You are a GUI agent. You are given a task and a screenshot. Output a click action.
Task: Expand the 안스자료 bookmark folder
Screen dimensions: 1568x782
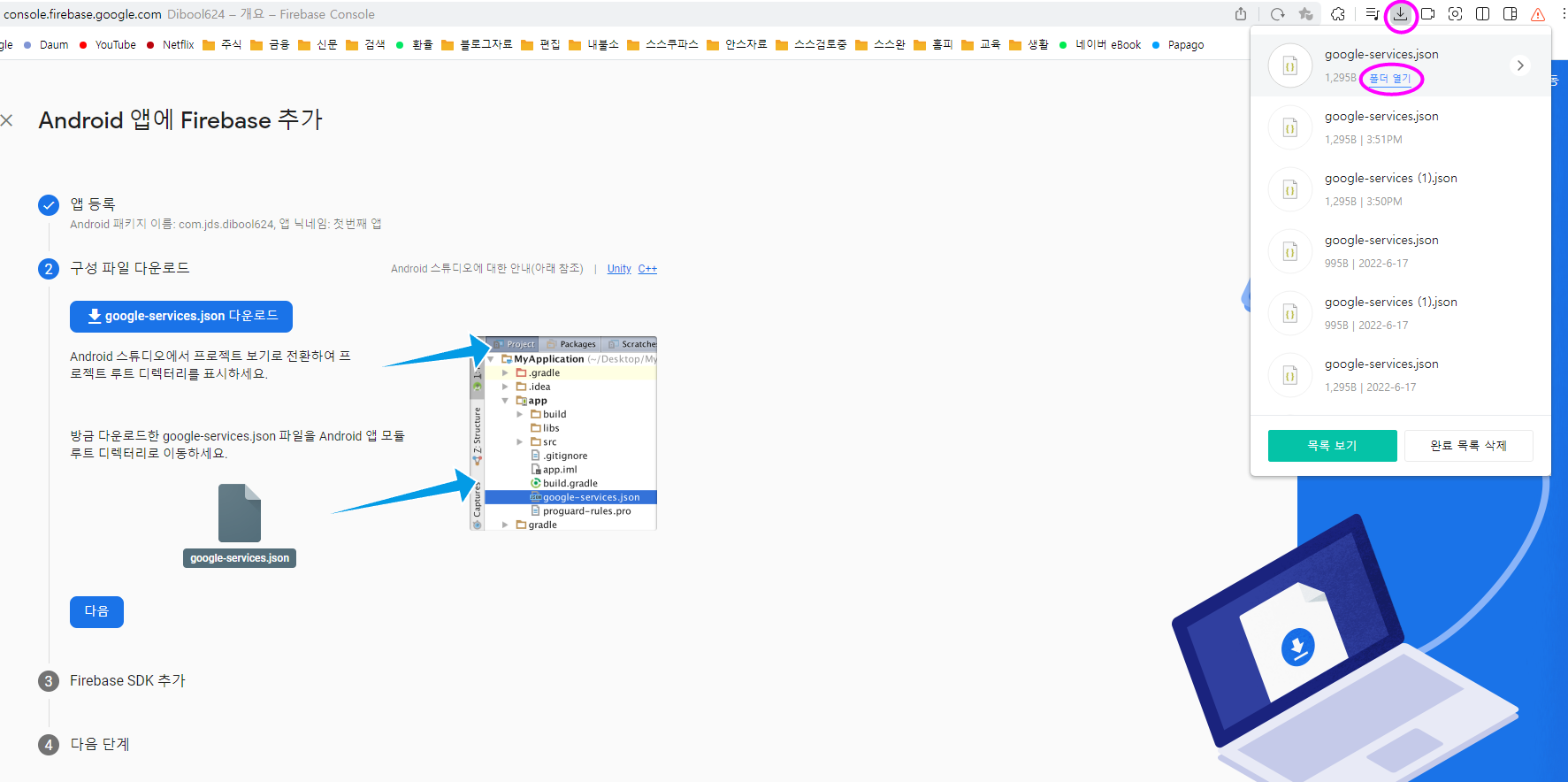pos(737,45)
